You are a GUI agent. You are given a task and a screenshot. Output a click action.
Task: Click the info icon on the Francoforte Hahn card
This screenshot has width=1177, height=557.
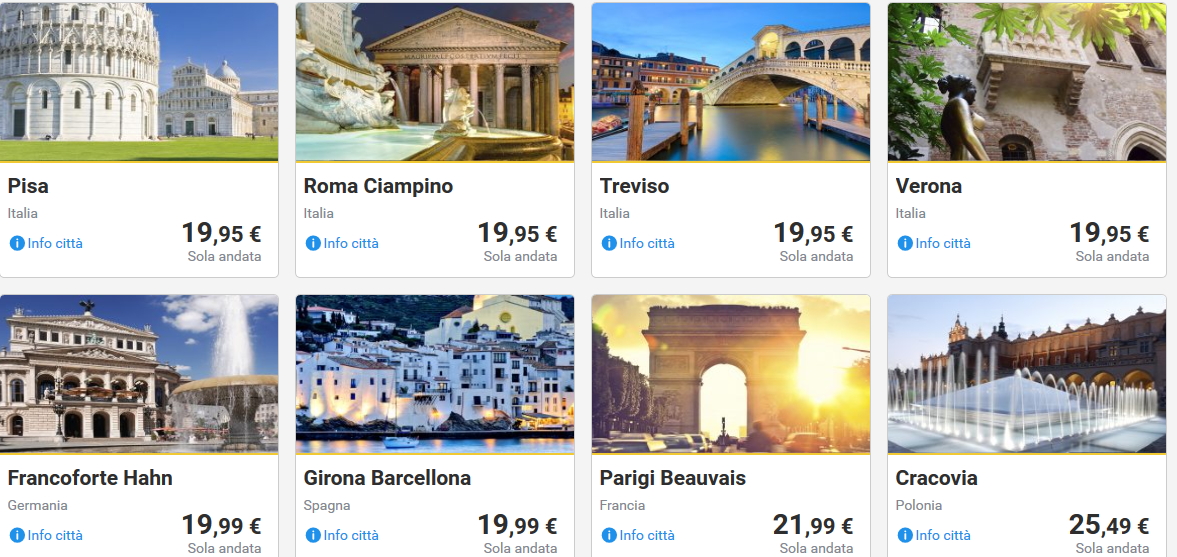coord(17,535)
